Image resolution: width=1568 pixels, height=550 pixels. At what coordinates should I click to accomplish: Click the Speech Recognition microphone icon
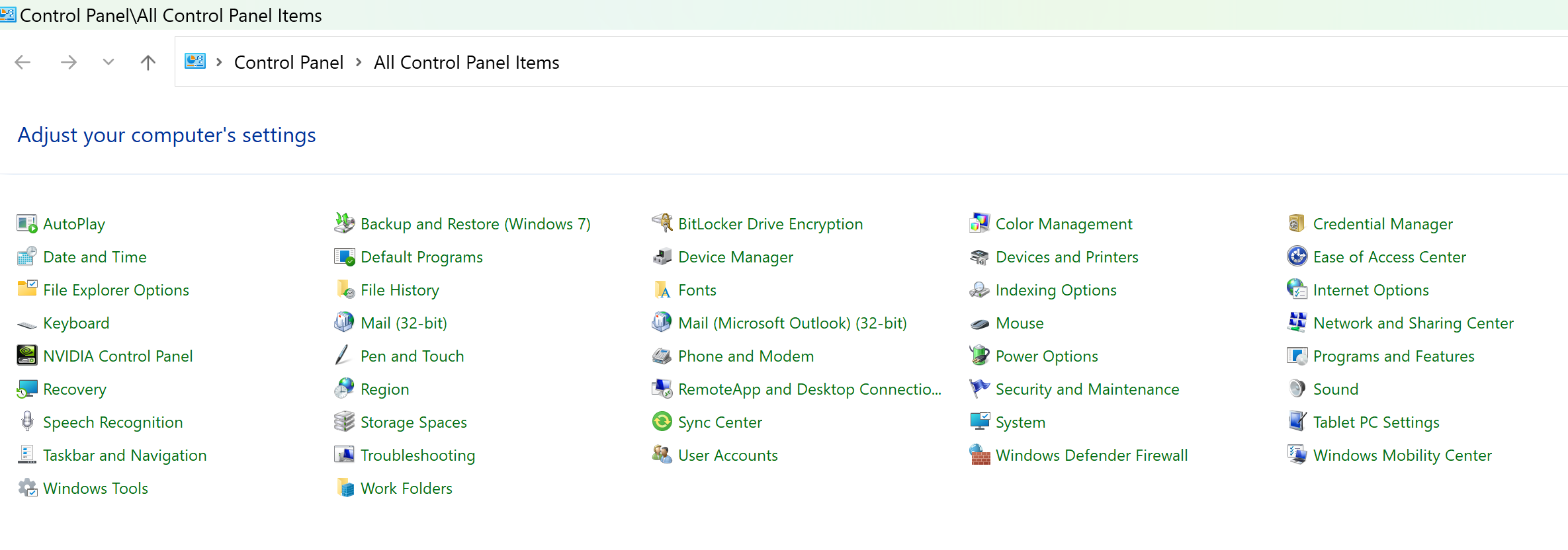coord(27,422)
